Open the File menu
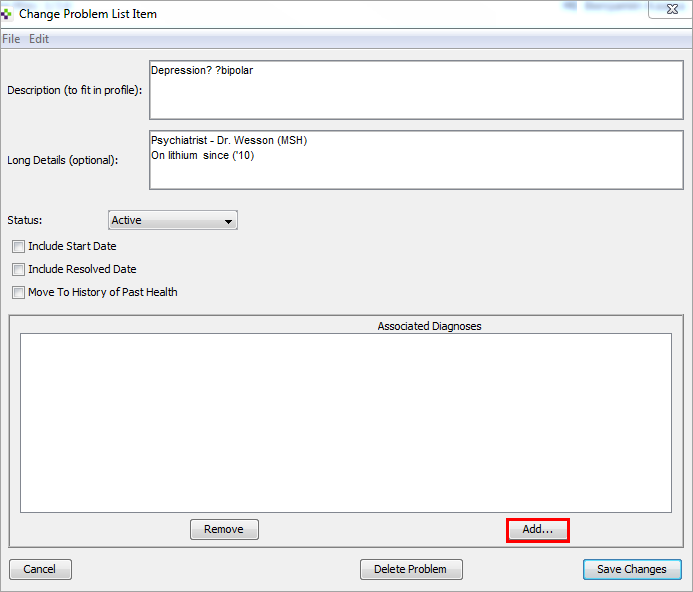 point(11,39)
